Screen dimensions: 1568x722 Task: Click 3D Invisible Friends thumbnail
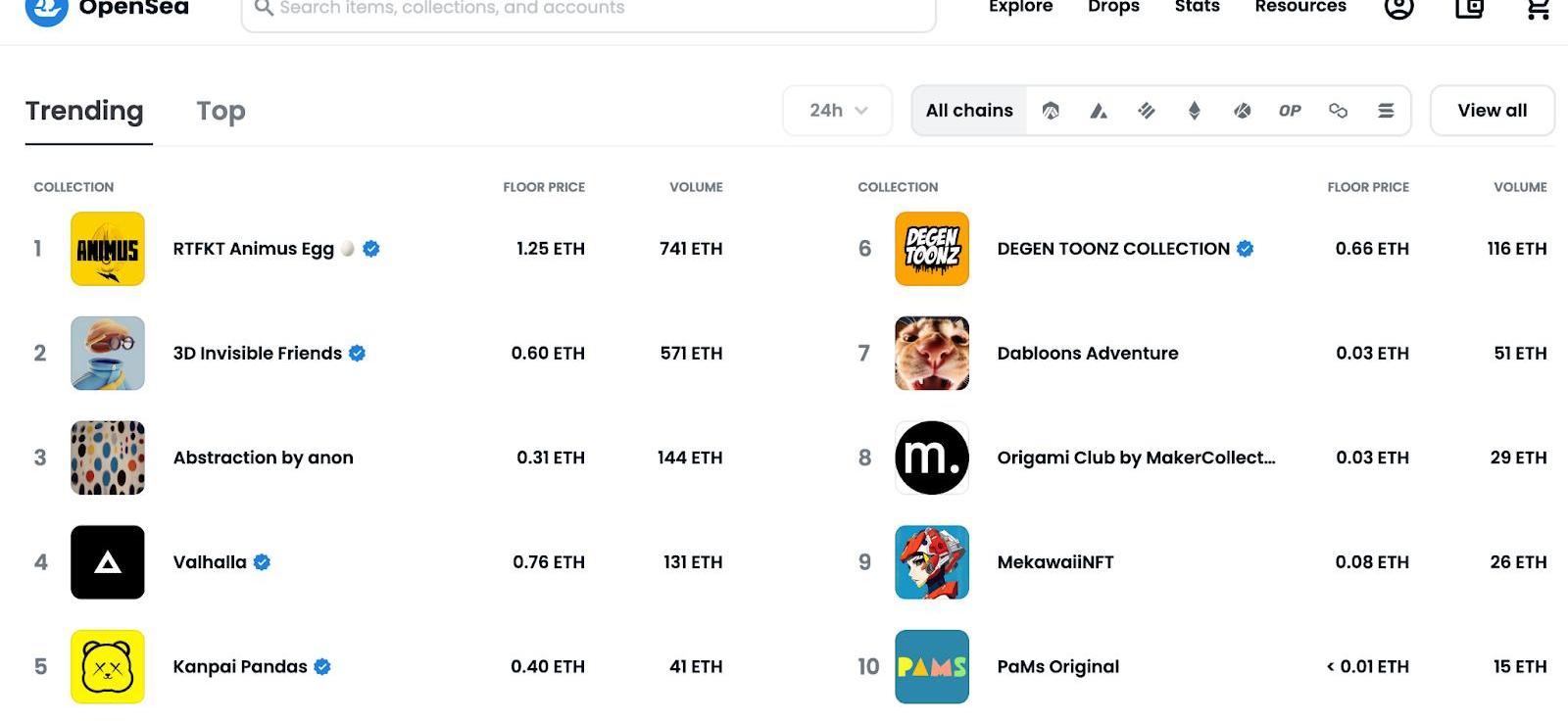[x=108, y=354]
